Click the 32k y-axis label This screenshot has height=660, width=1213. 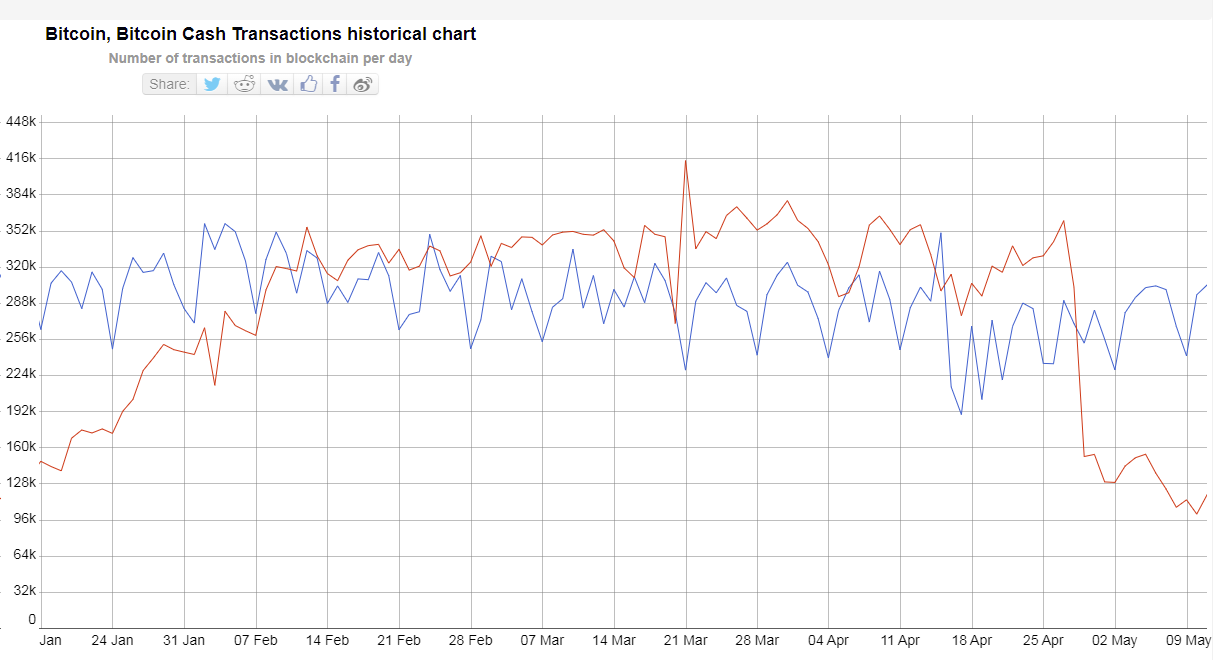(25, 591)
